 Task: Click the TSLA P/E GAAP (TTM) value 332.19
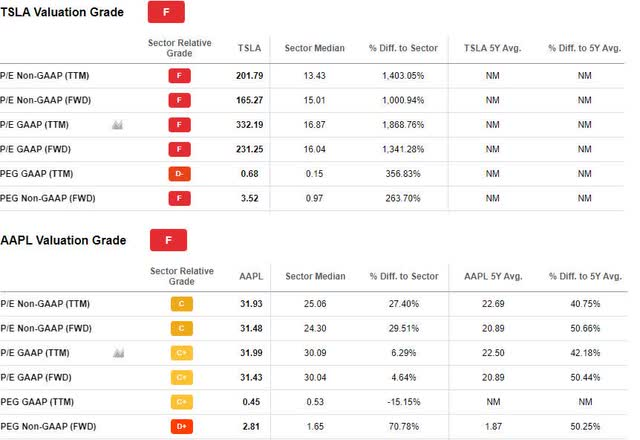[249, 124]
